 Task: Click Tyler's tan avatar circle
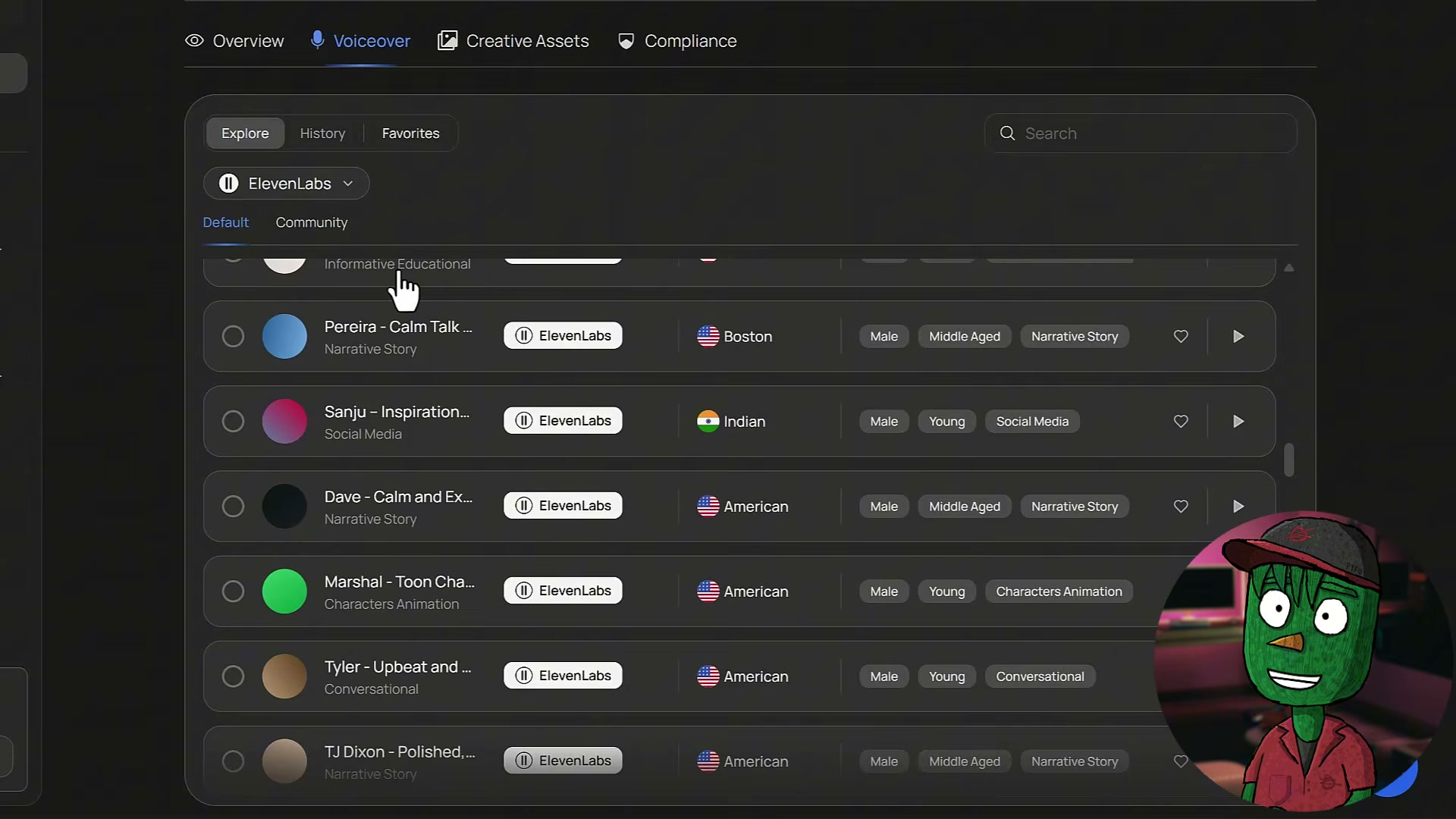(284, 676)
